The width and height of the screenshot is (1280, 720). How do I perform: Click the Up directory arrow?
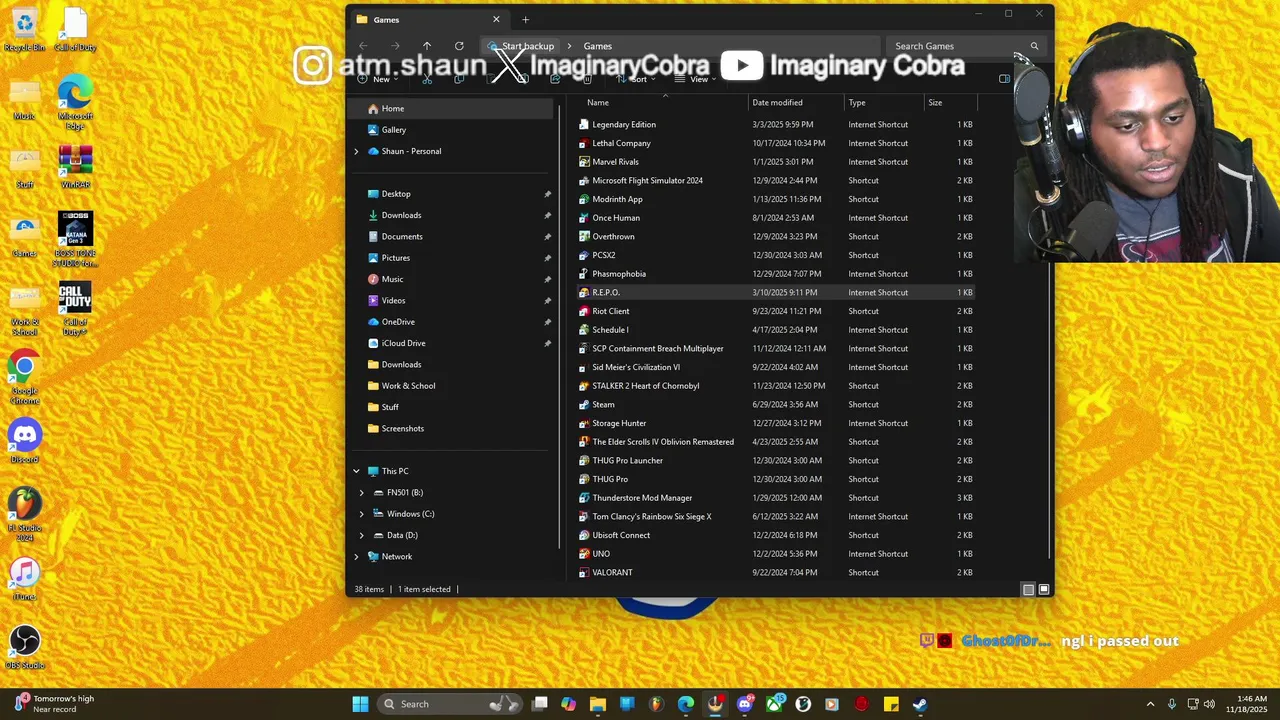(427, 46)
